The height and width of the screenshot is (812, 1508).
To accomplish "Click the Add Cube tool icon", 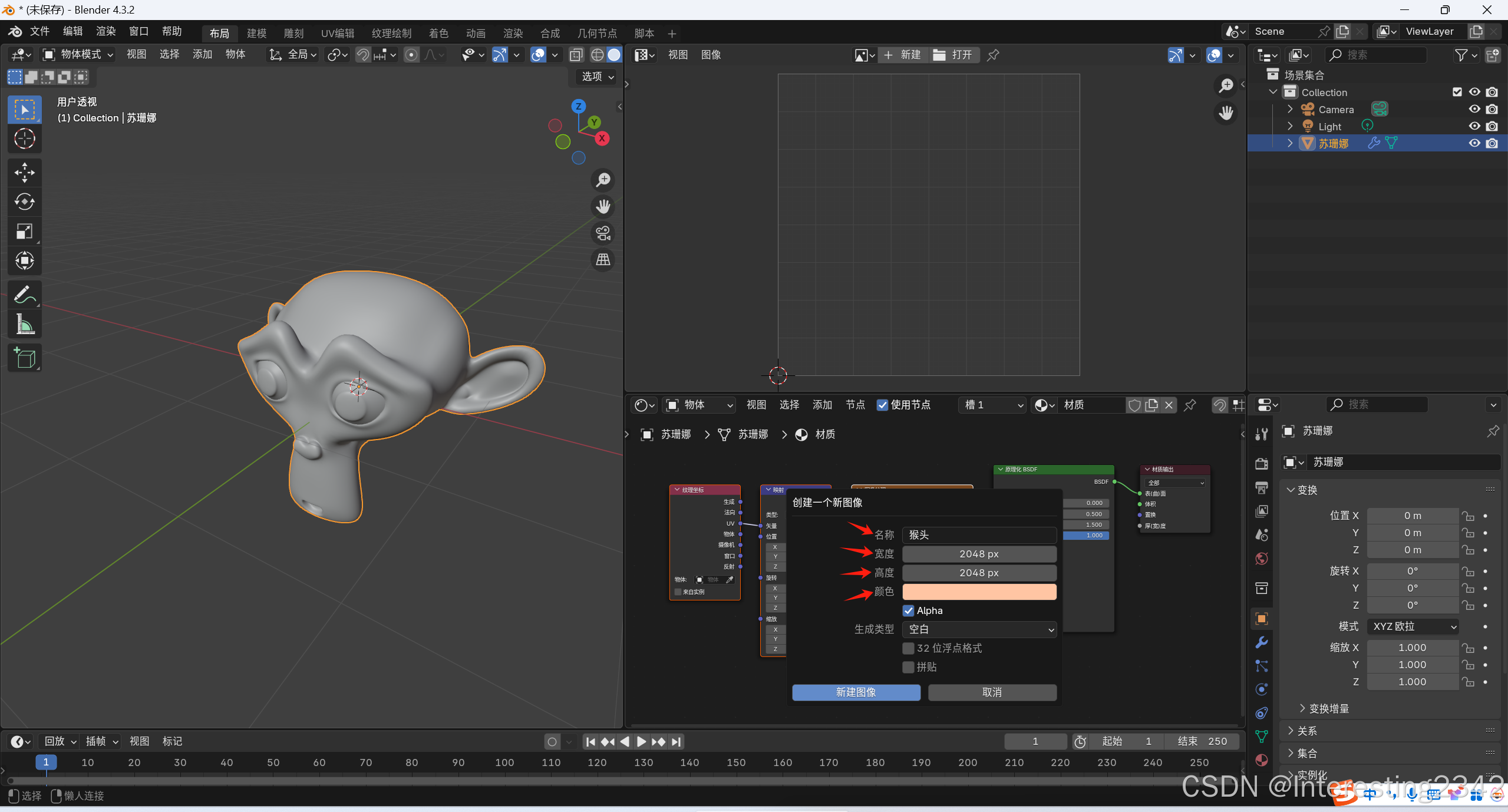I will tap(24, 358).
